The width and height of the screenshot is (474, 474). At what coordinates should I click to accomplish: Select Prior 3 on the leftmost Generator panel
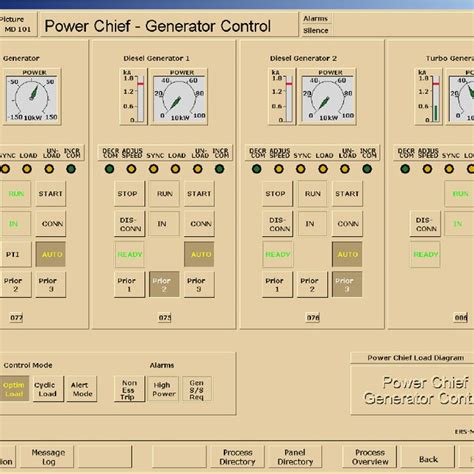click(x=51, y=284)
